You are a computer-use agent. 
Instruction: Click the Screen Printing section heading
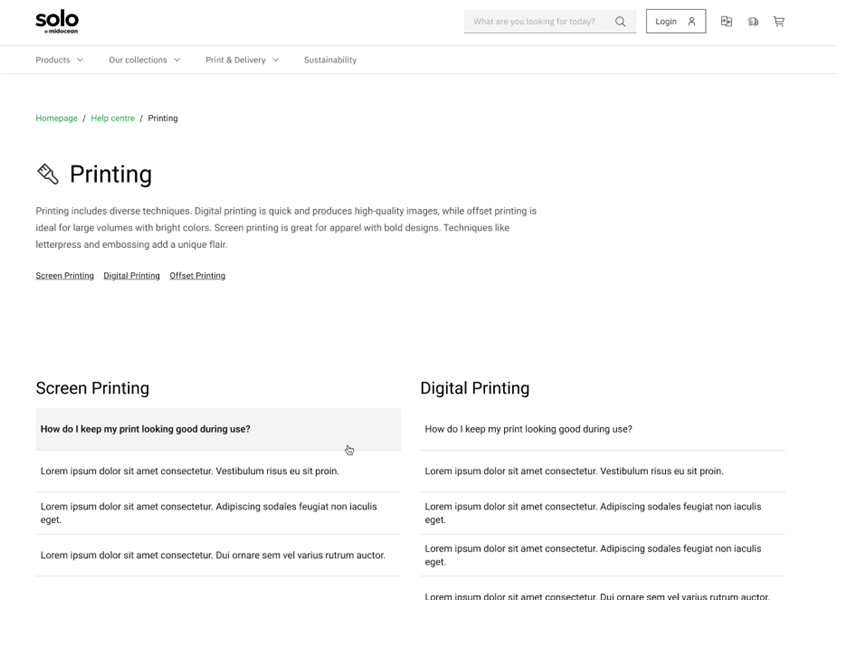92,388
